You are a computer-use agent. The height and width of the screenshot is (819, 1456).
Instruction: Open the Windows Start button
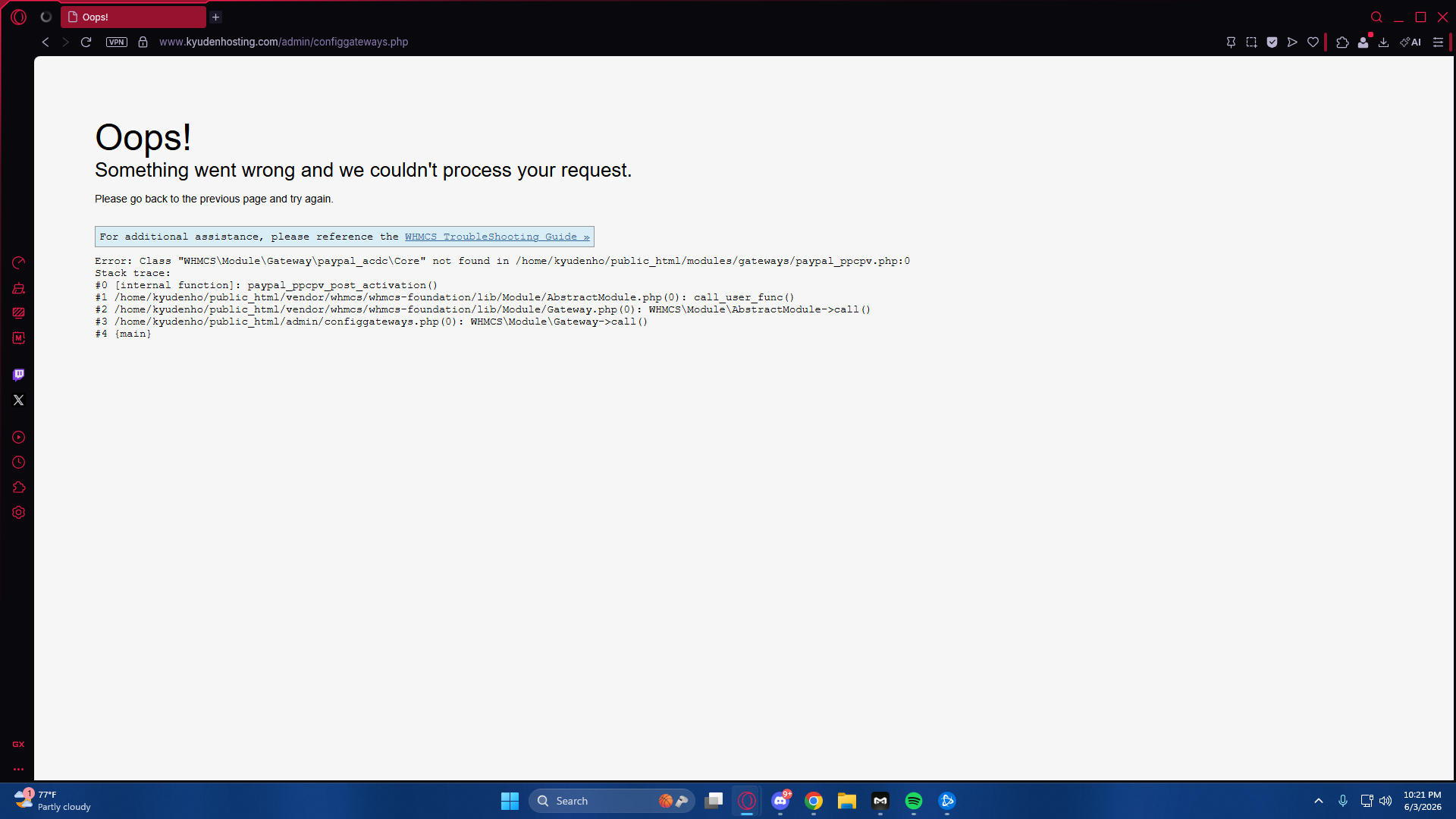pyautogui.click(x=510, y=801)
